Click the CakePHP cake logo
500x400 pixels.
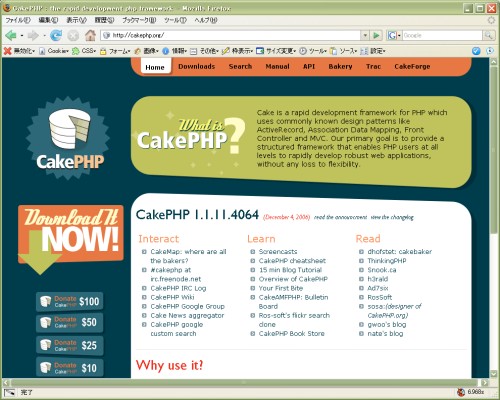click(x=68, y=138)
